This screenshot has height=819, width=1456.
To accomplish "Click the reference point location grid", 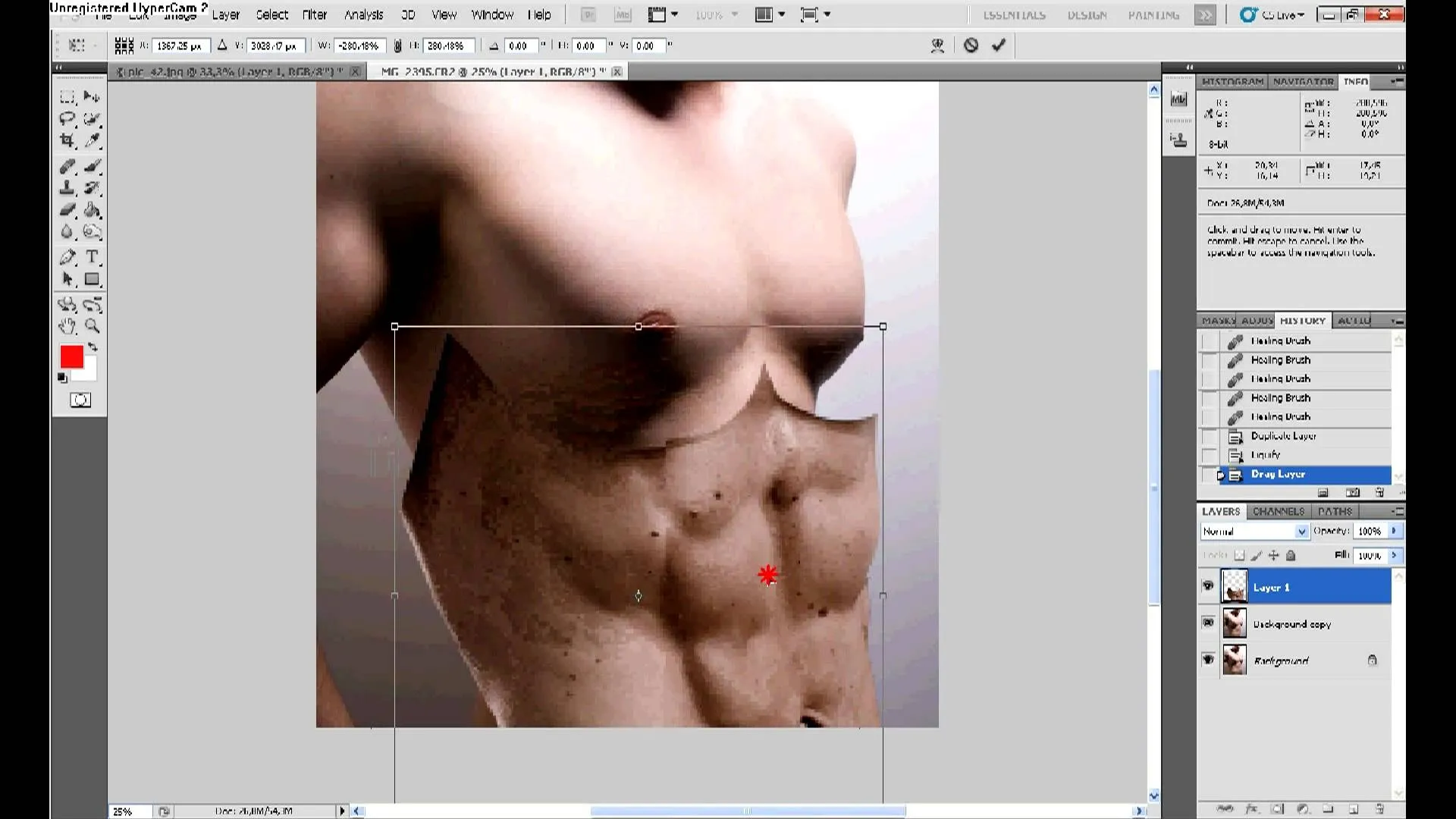I will click(124, 45).
